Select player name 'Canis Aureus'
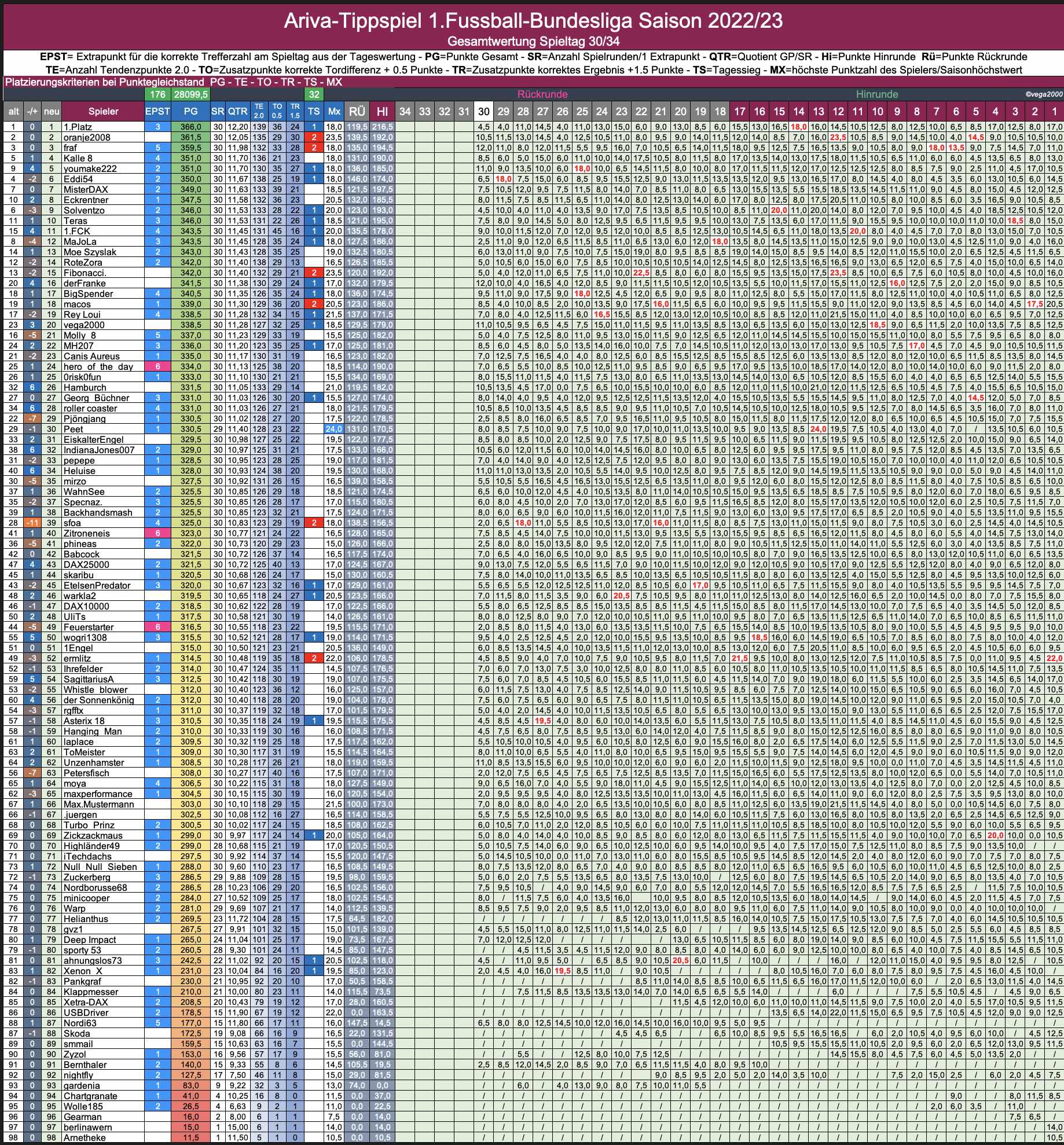This screenshot has width=1064, height=1145. click(x=92, y=356)
